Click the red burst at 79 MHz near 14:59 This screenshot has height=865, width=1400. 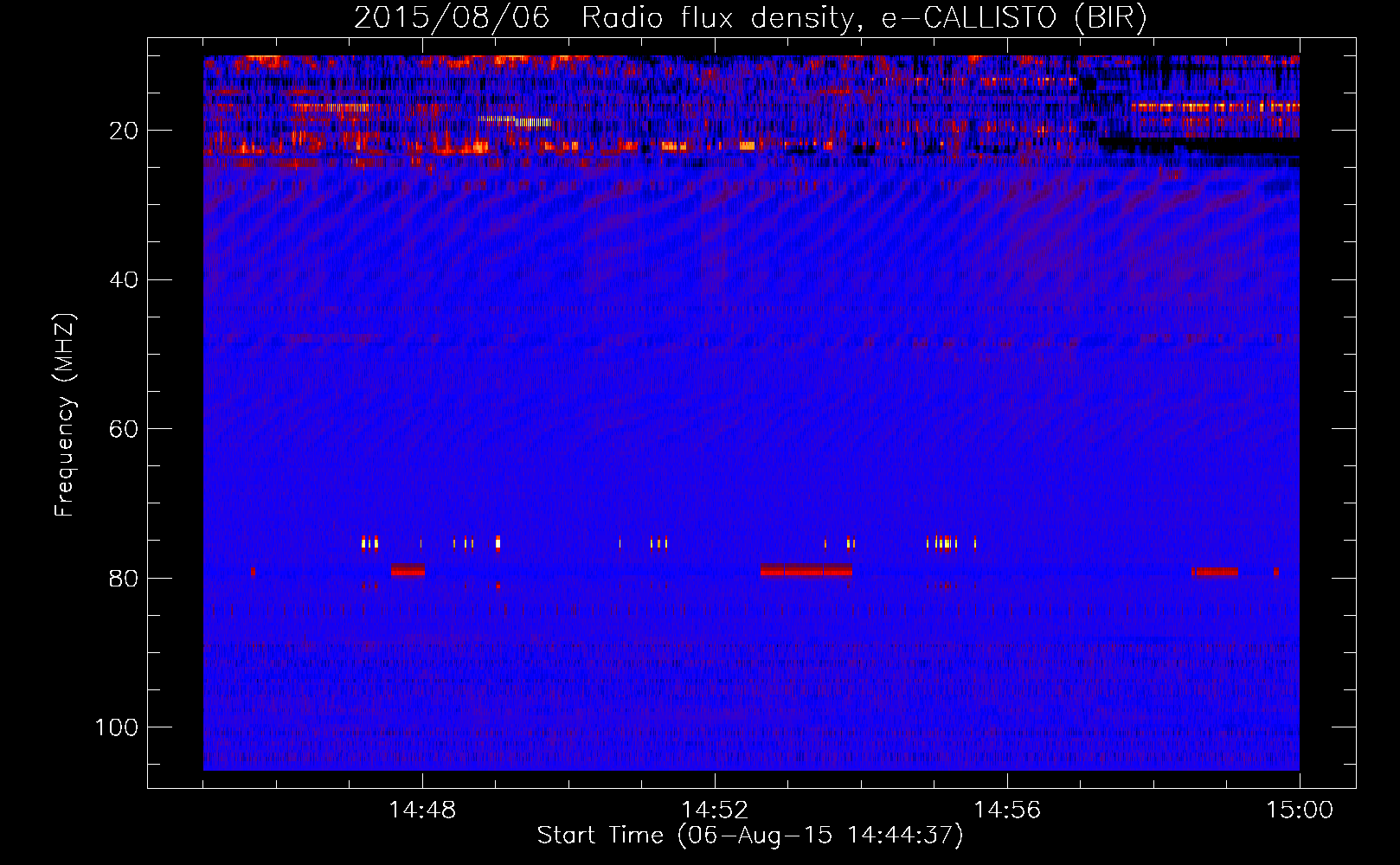pyautogui.click(x=1215, y=572)
